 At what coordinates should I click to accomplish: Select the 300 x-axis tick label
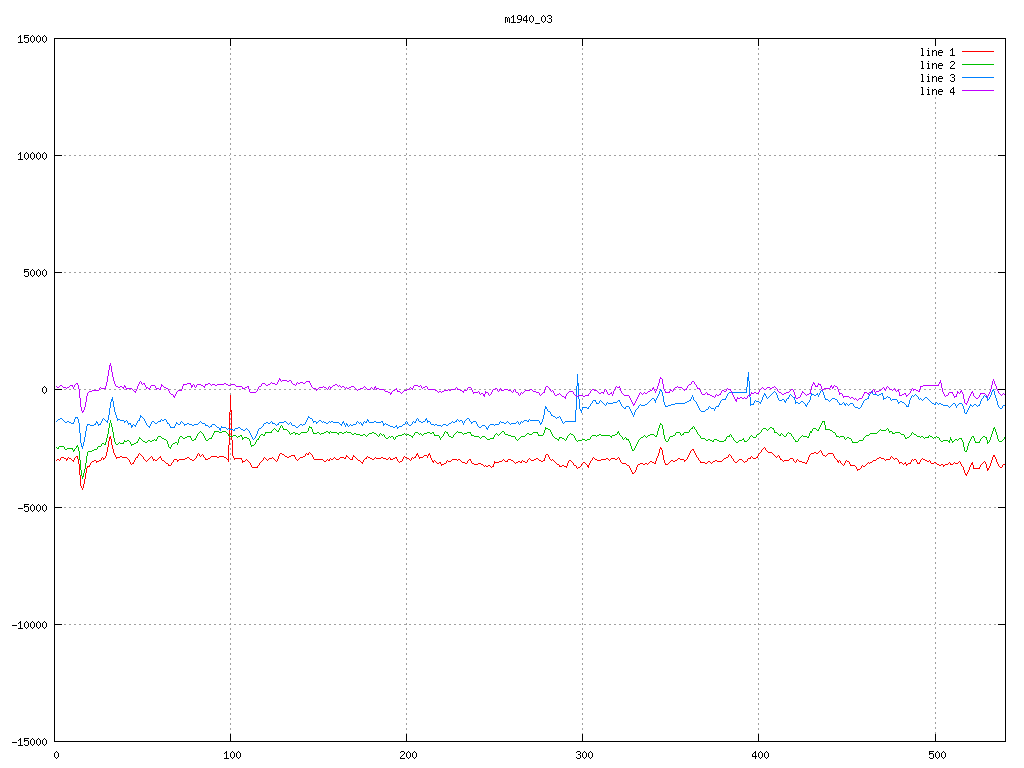coord(582,755)
